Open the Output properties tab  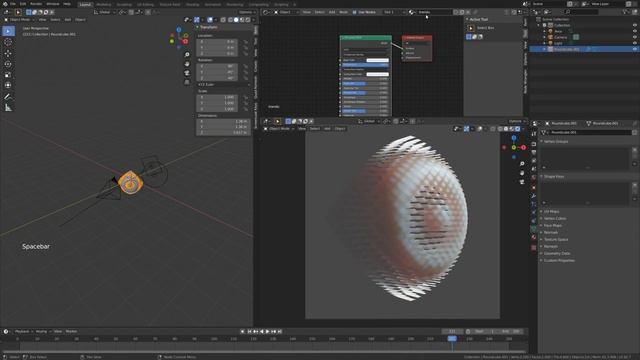(x=534, y=152)
